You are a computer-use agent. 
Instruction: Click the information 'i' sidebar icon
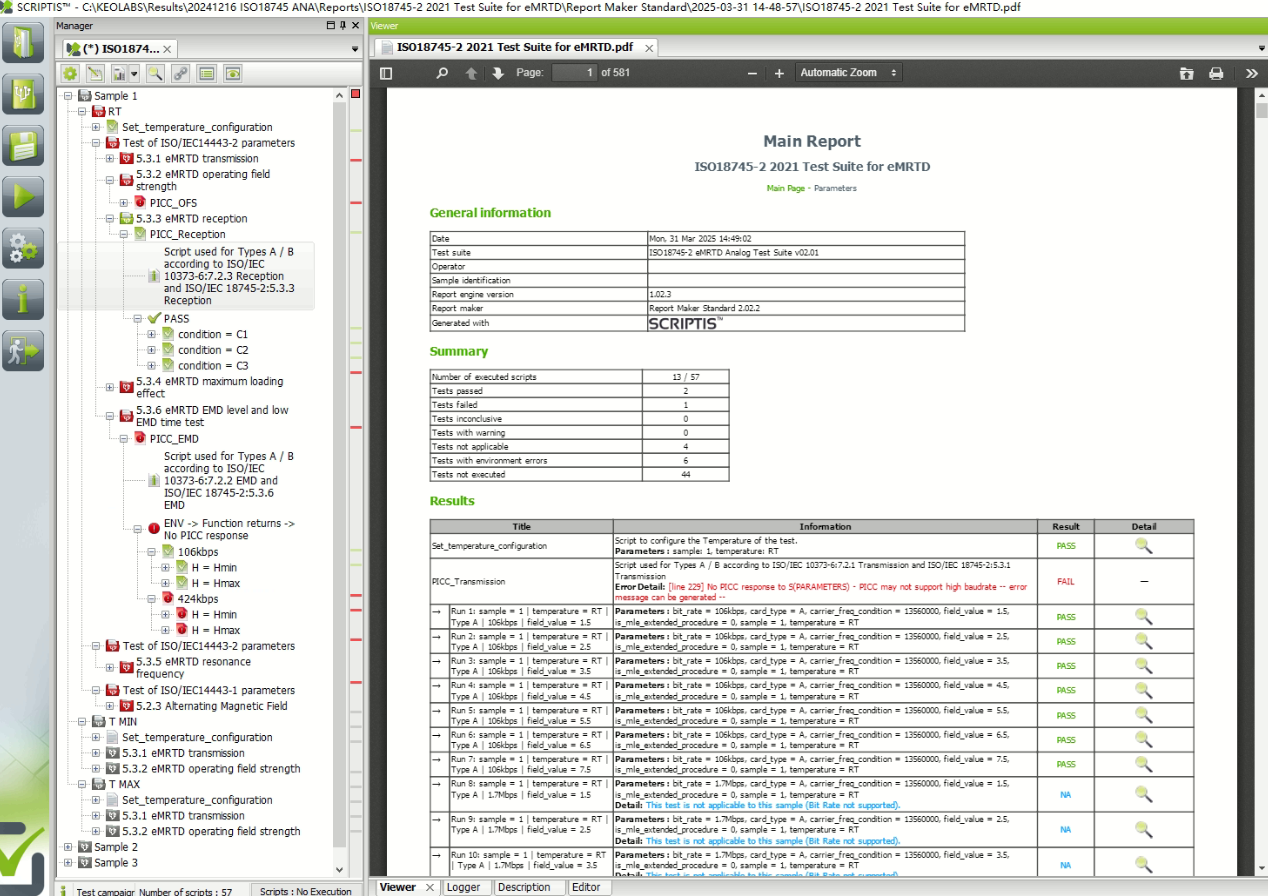point(23,299)
